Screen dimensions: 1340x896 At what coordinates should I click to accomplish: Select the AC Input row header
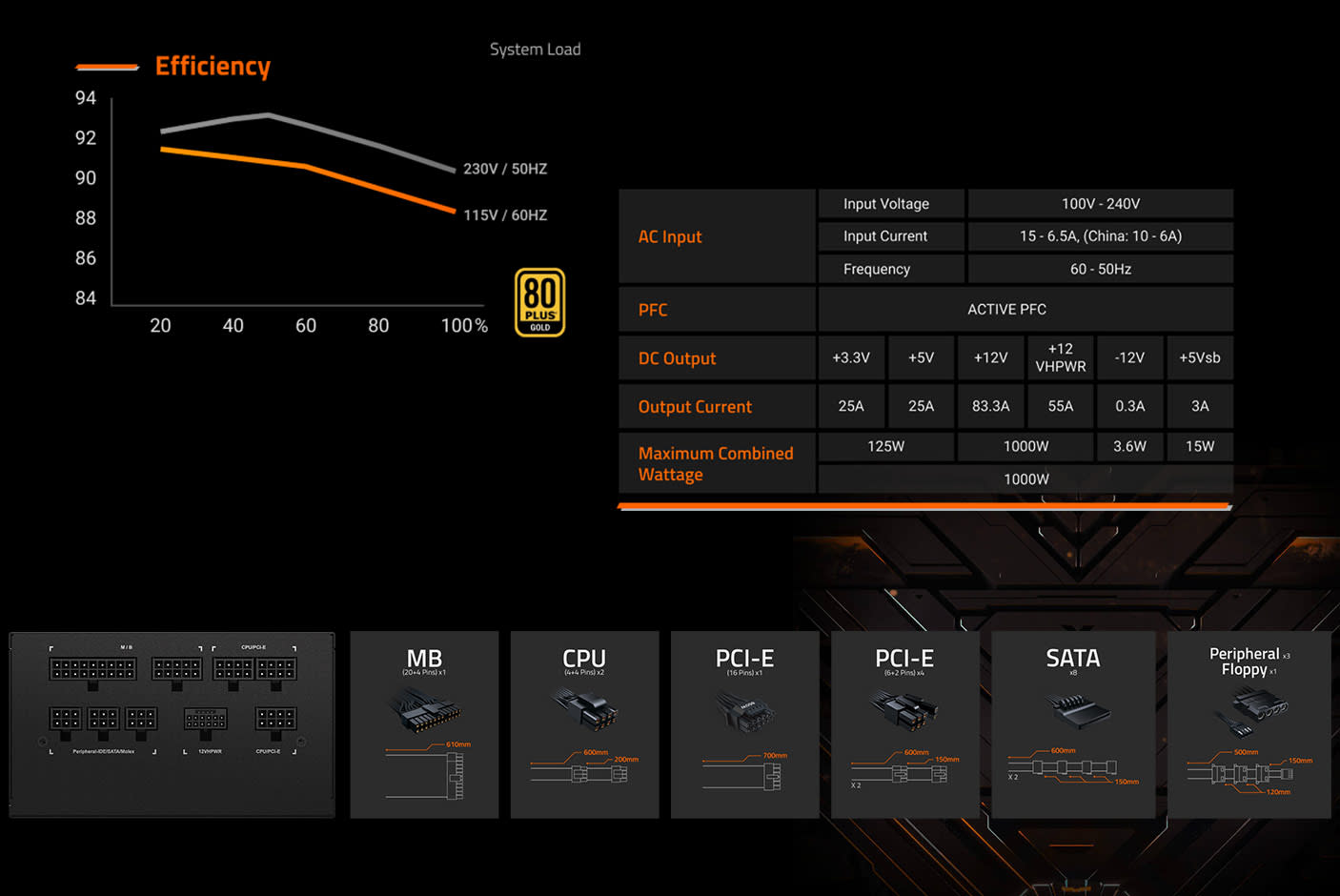[670, 236]
